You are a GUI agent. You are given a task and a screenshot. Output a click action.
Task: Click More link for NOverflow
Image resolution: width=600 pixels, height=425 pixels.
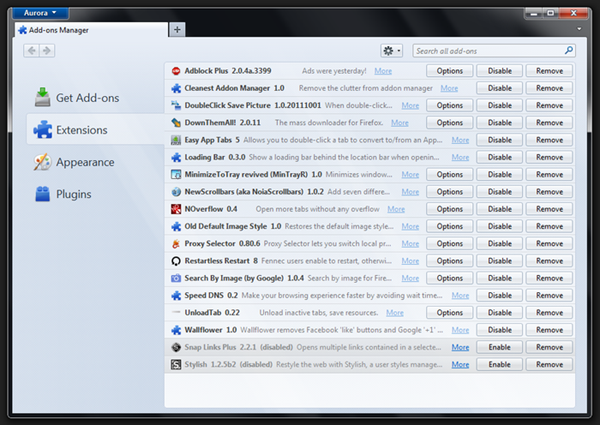coord(396,209)
